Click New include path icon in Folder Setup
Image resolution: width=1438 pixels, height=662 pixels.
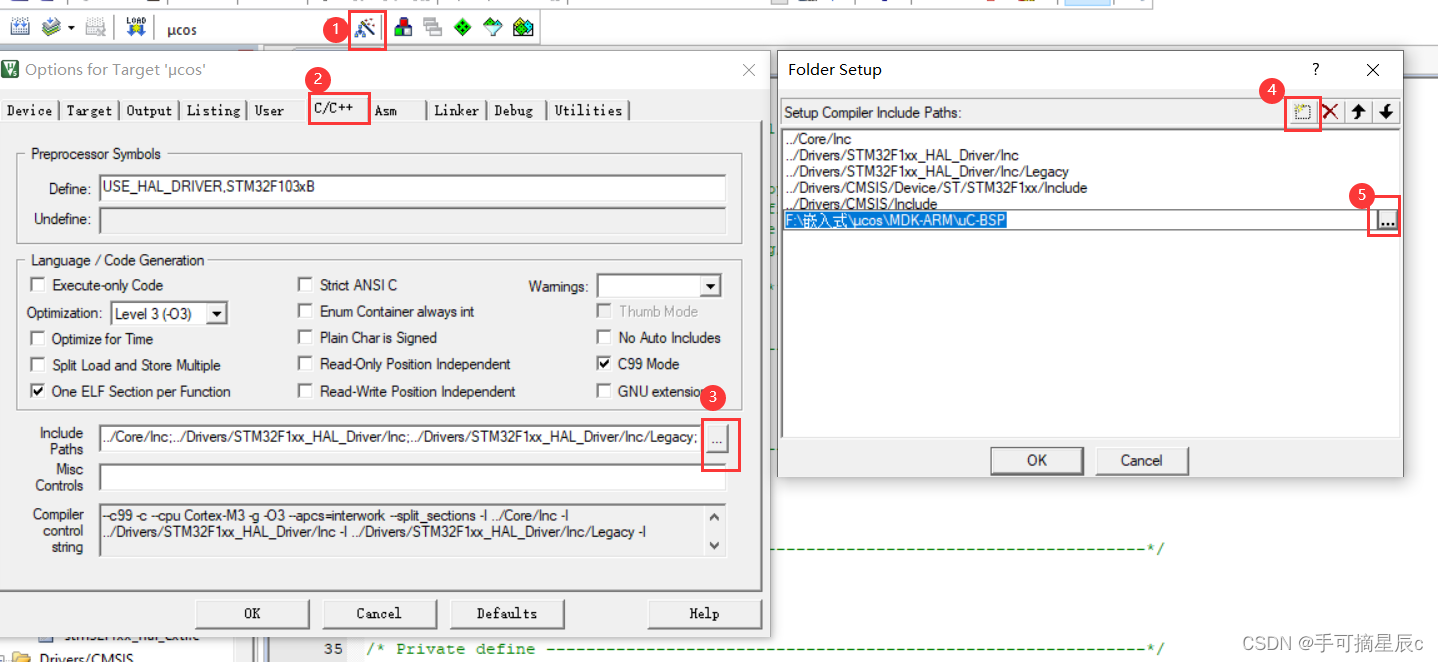1302,112
